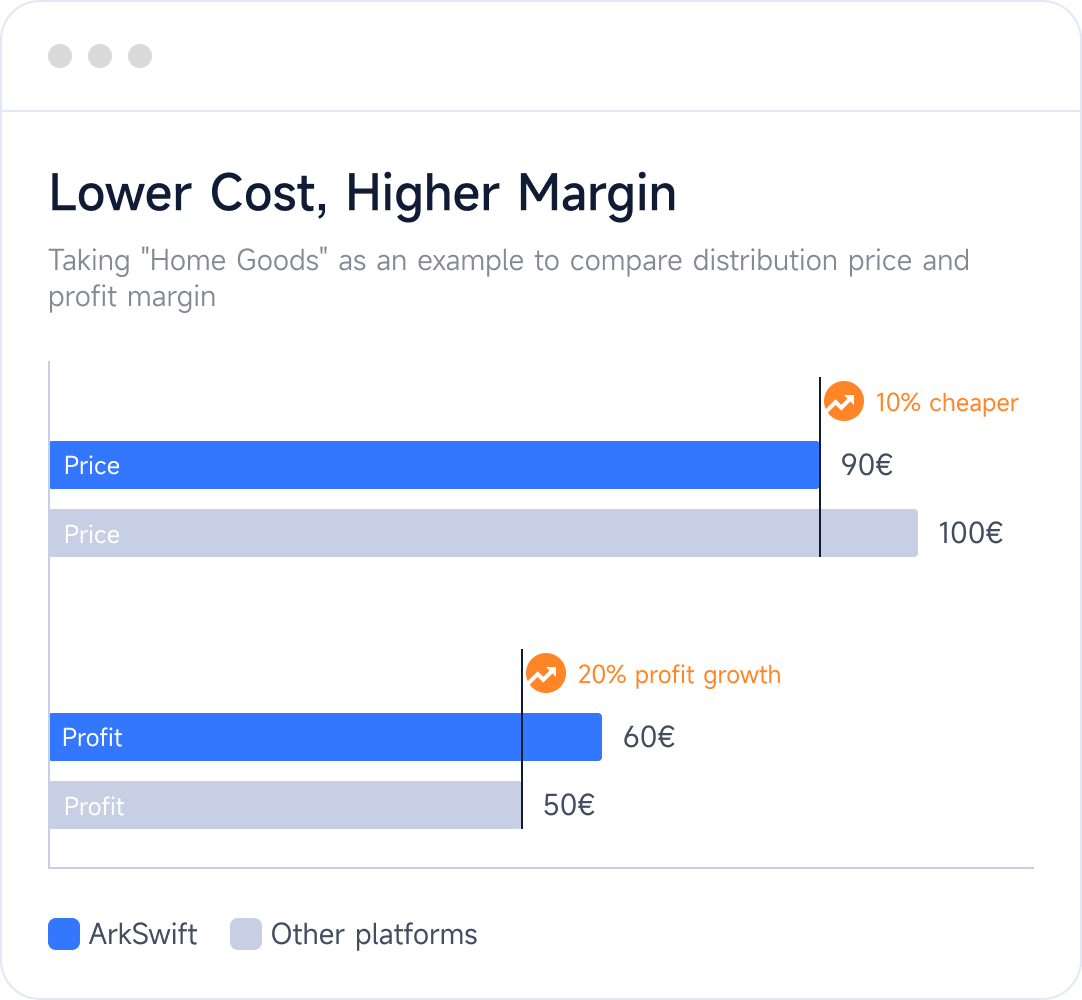This screenshot has height=1000, width=1082.
Task: Click the 100€ price value
Action: pyautogui.click(x=970, y=533)
